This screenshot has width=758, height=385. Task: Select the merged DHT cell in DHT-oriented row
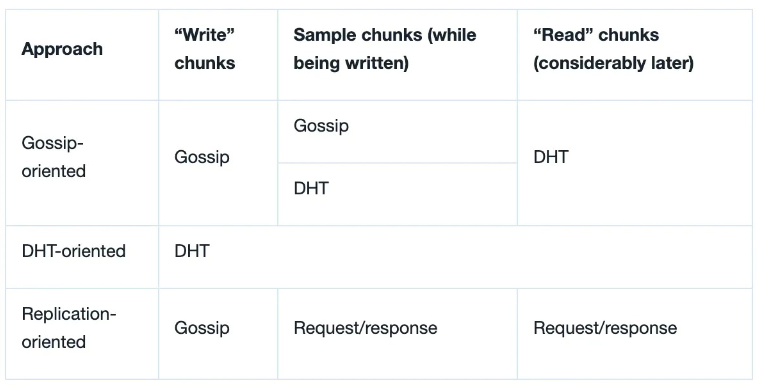coord(455,257)
